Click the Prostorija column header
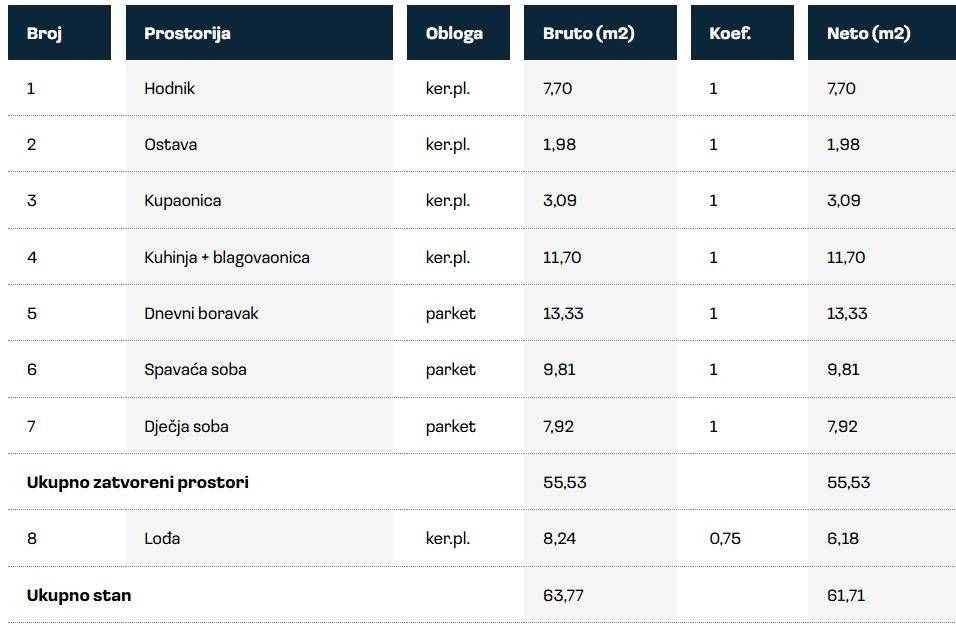The image size is (956, 626). pyautogui.click(x=187, y=33)
